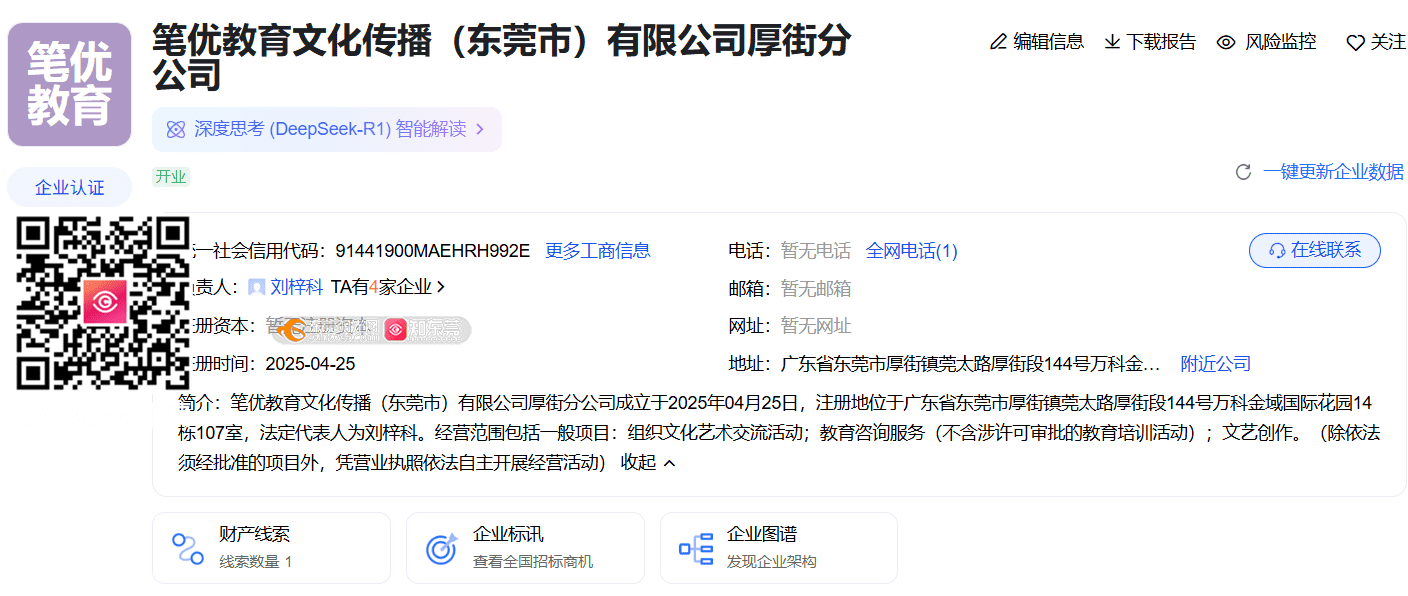Click 在线联系 headset button
This screenshot has width=1408, height=596.
[1314, 250]
